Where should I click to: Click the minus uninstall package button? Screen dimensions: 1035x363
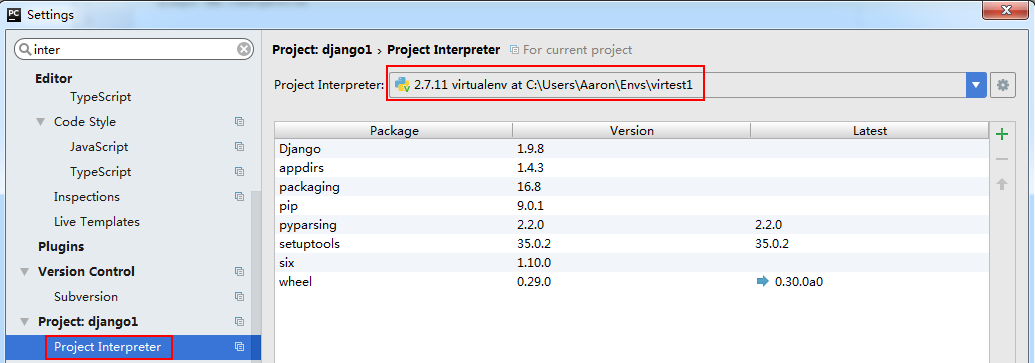coord(1002,159)
